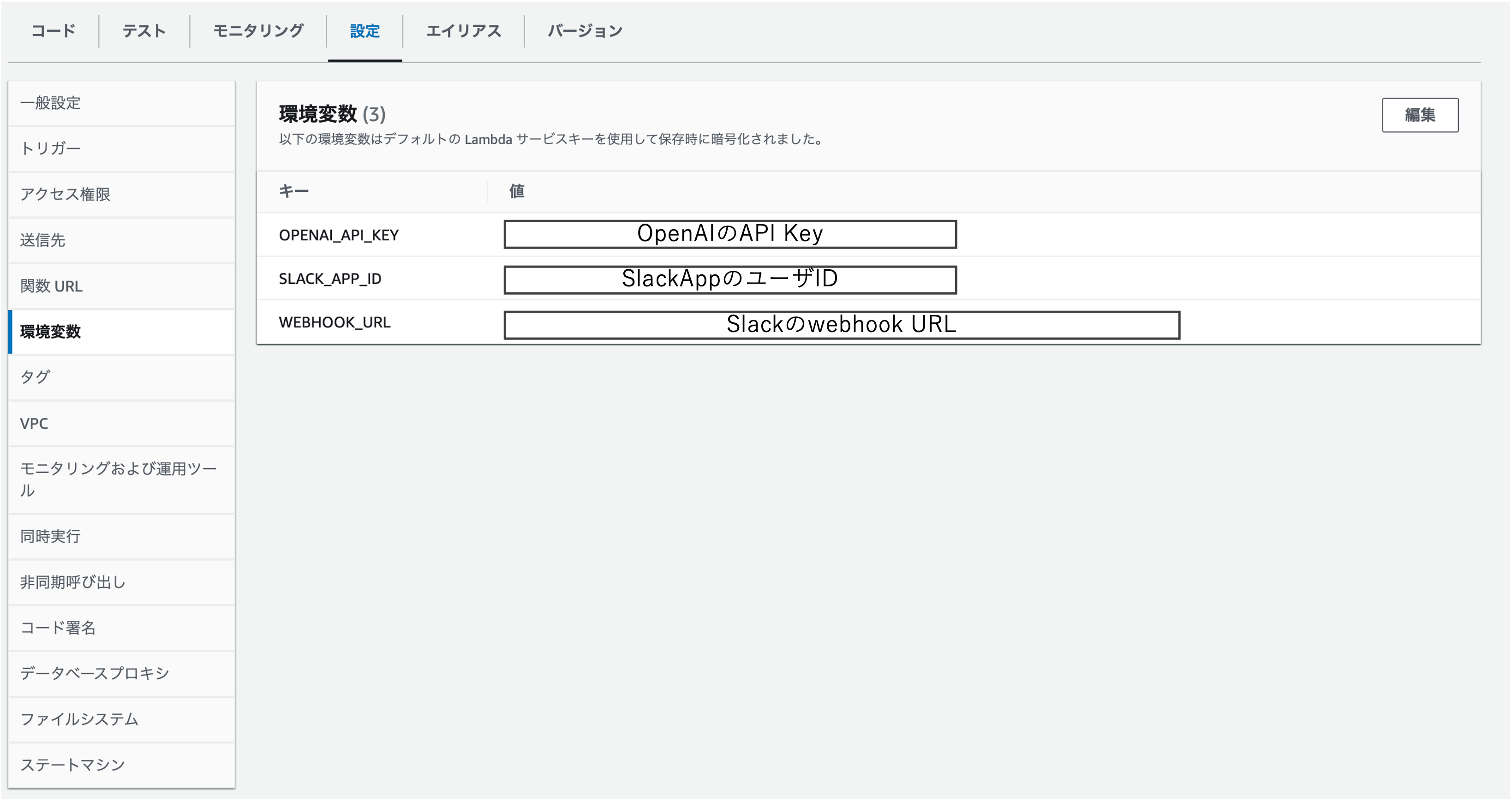Viewport: 1512px width, 801px height.
Task: Select 同時実行 in the sidebar
Action: (50, 536)
